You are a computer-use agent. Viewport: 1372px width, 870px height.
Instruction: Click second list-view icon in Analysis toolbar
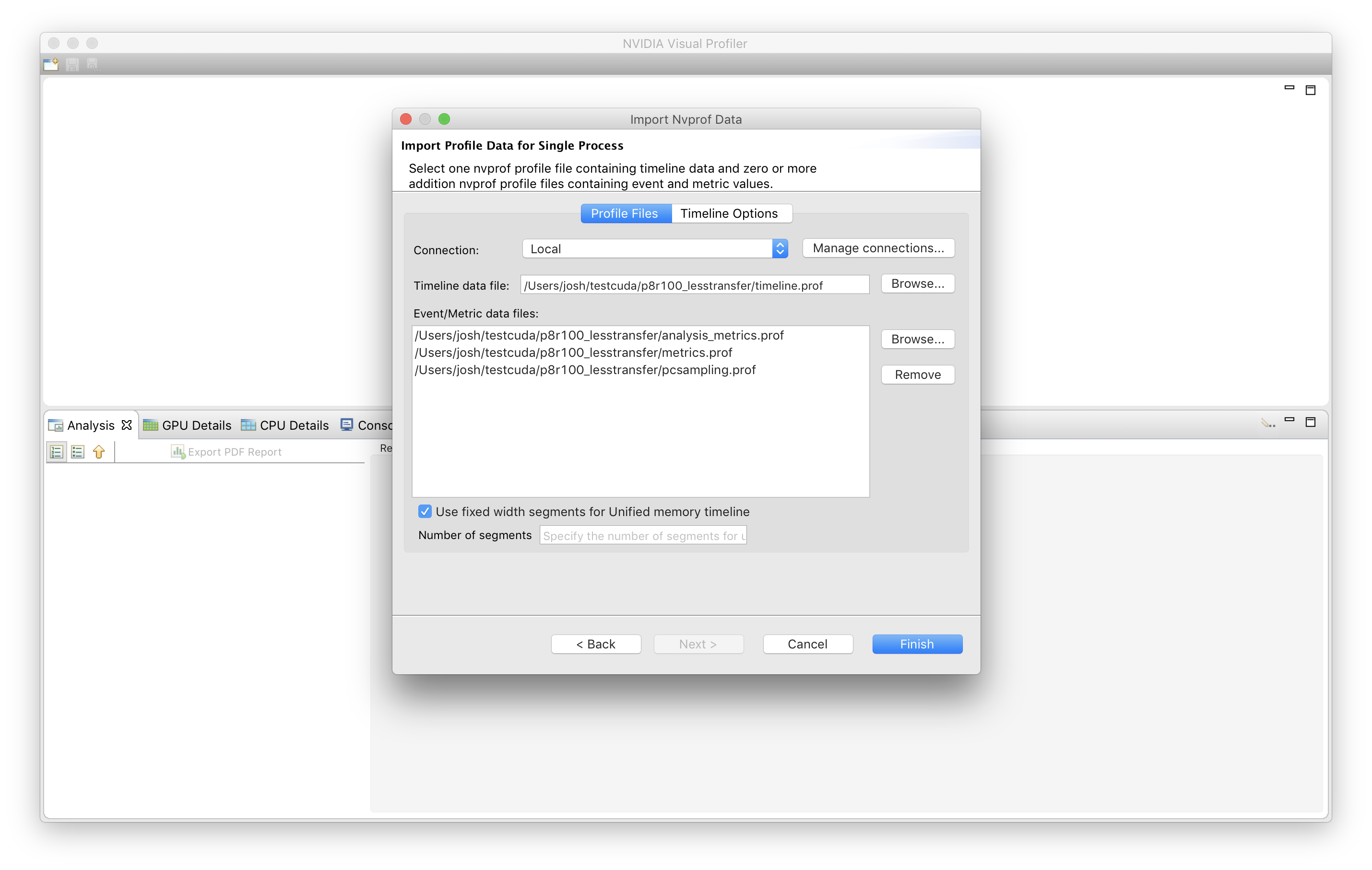78,452
